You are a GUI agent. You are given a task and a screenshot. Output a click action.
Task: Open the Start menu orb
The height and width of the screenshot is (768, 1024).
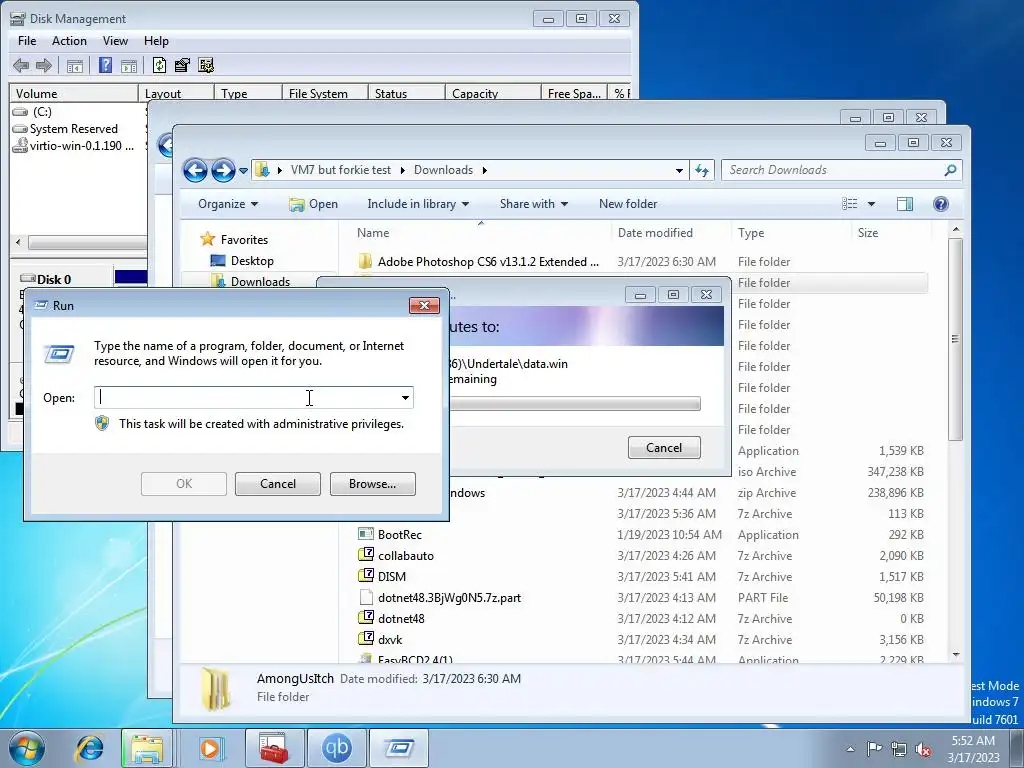pos(27,748)
